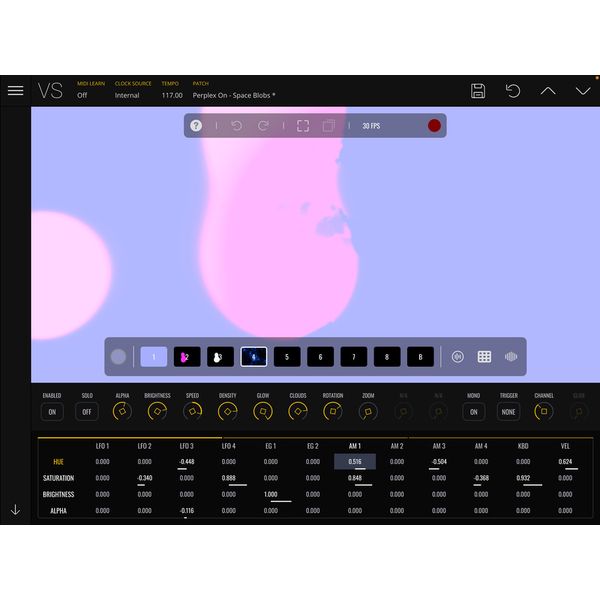Open the TRIGGER NONE dropdown
Image resolution: width=600 pixels, height=600 pixels.
pos(509,412)
